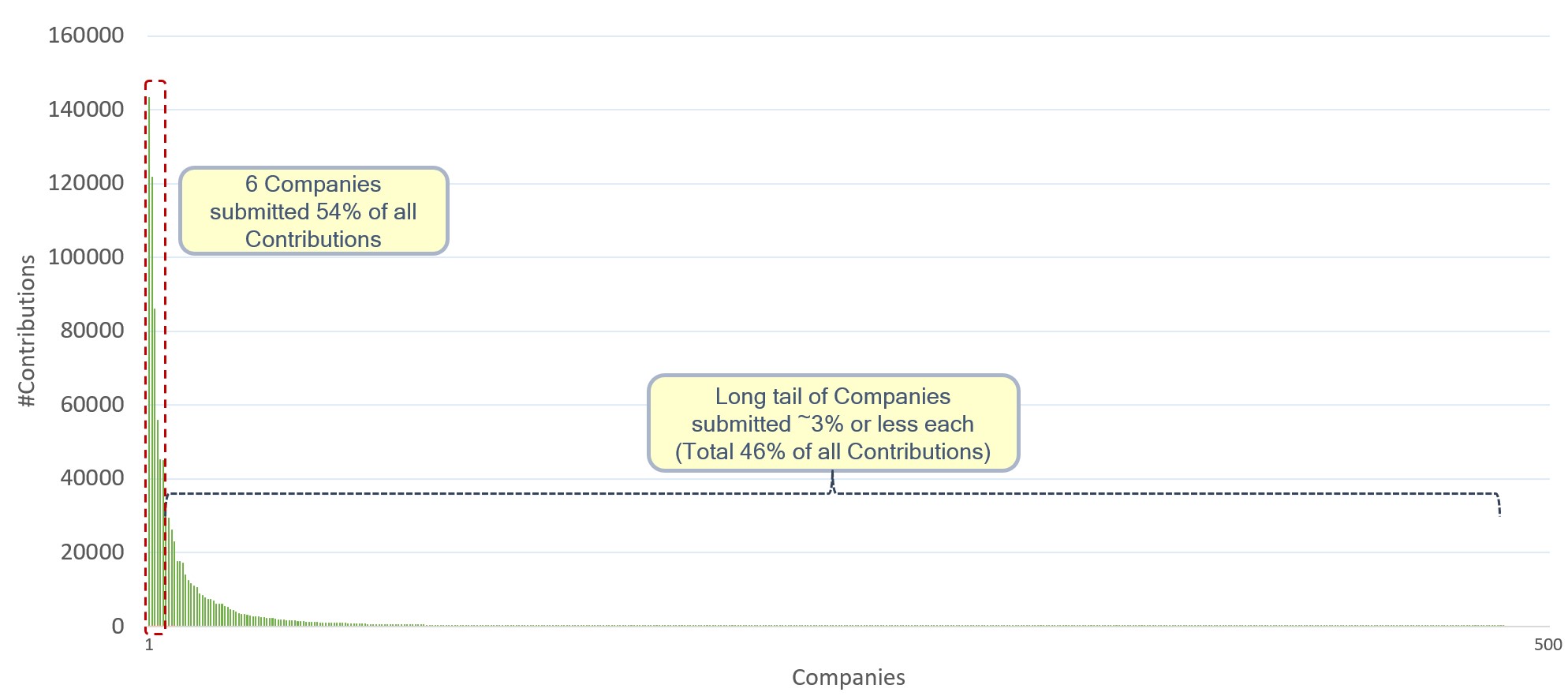This screenshot has height=696, width=1568.
Task: Click the bracket pointer beneath the long-tail callout
Action: pos(832,481)
